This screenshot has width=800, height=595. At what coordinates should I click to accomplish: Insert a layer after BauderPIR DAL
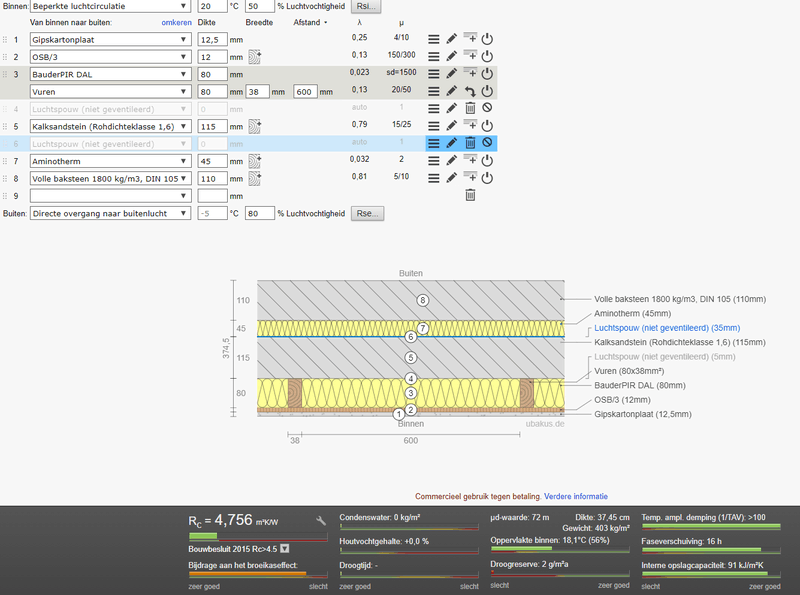[470, 73]
